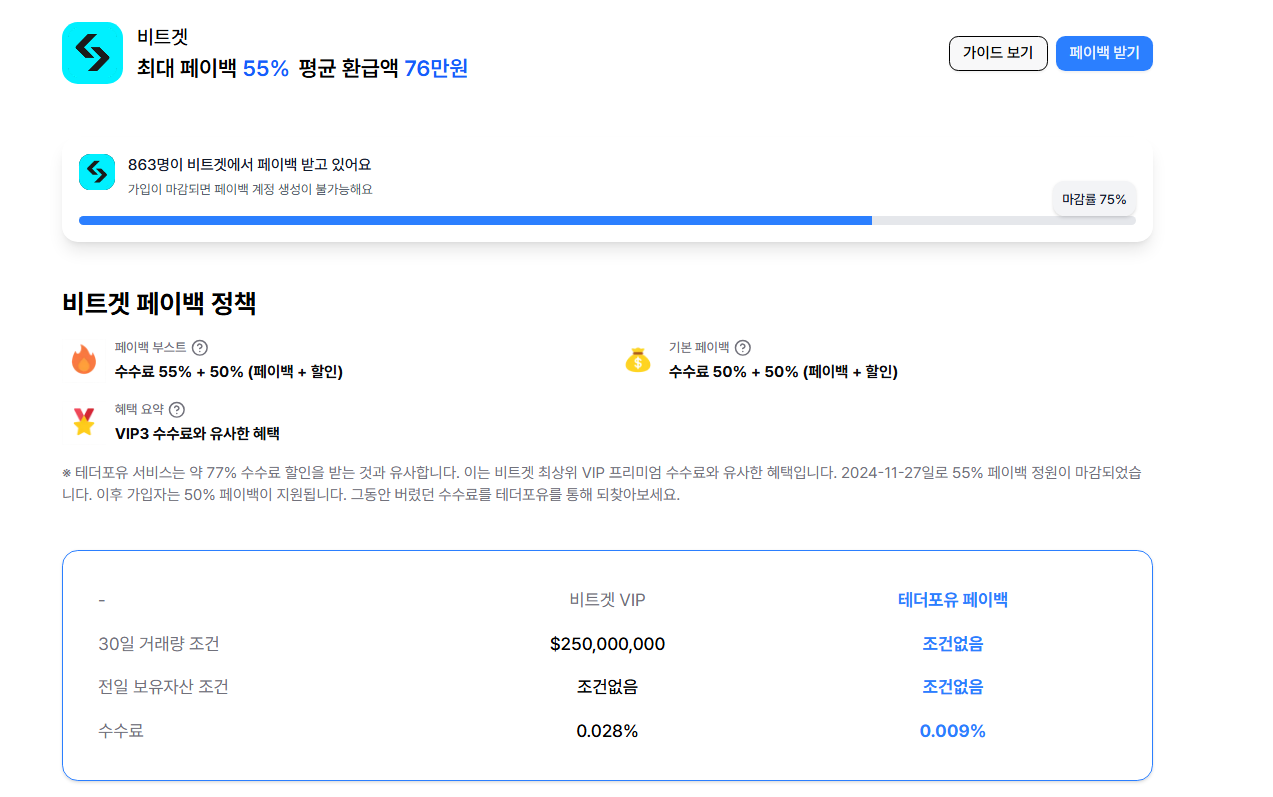The image size is (1273, 797).
Task: Open the help tooltip next to 페이백 부스트
Action: point(200,348)
